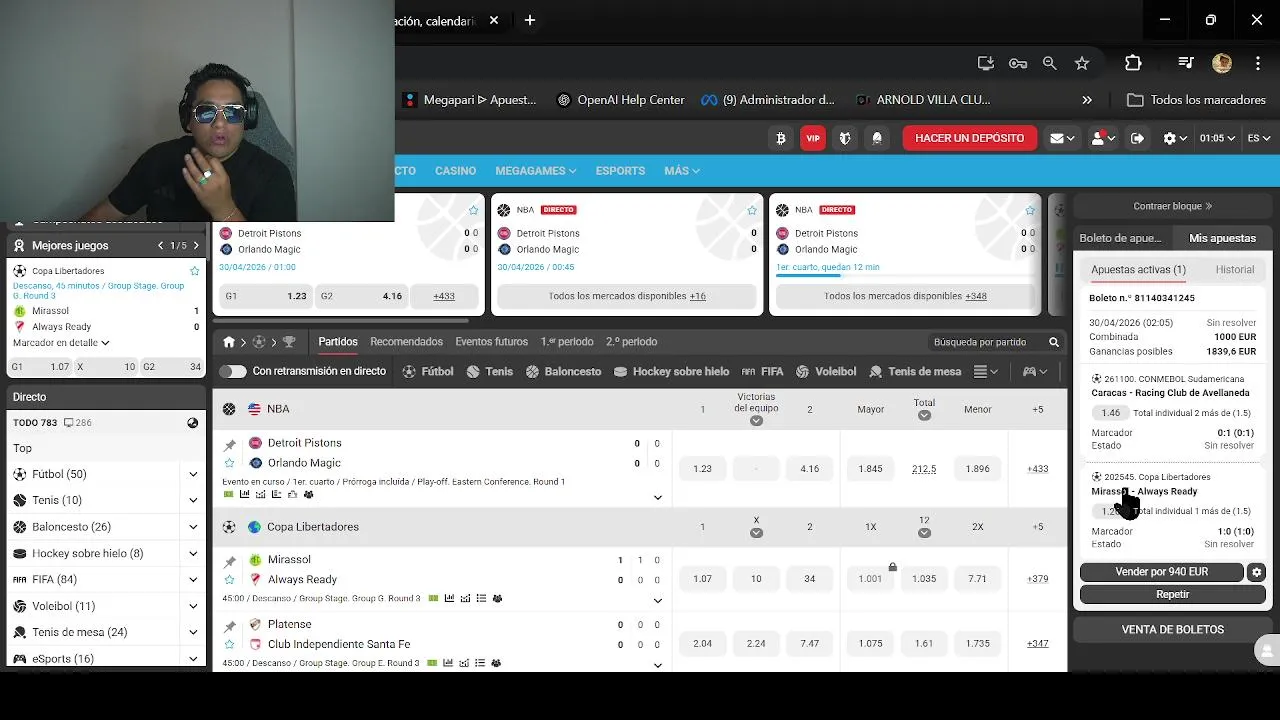
Task: Click Vender por 940 EUR button
Action: (1161, 572)
